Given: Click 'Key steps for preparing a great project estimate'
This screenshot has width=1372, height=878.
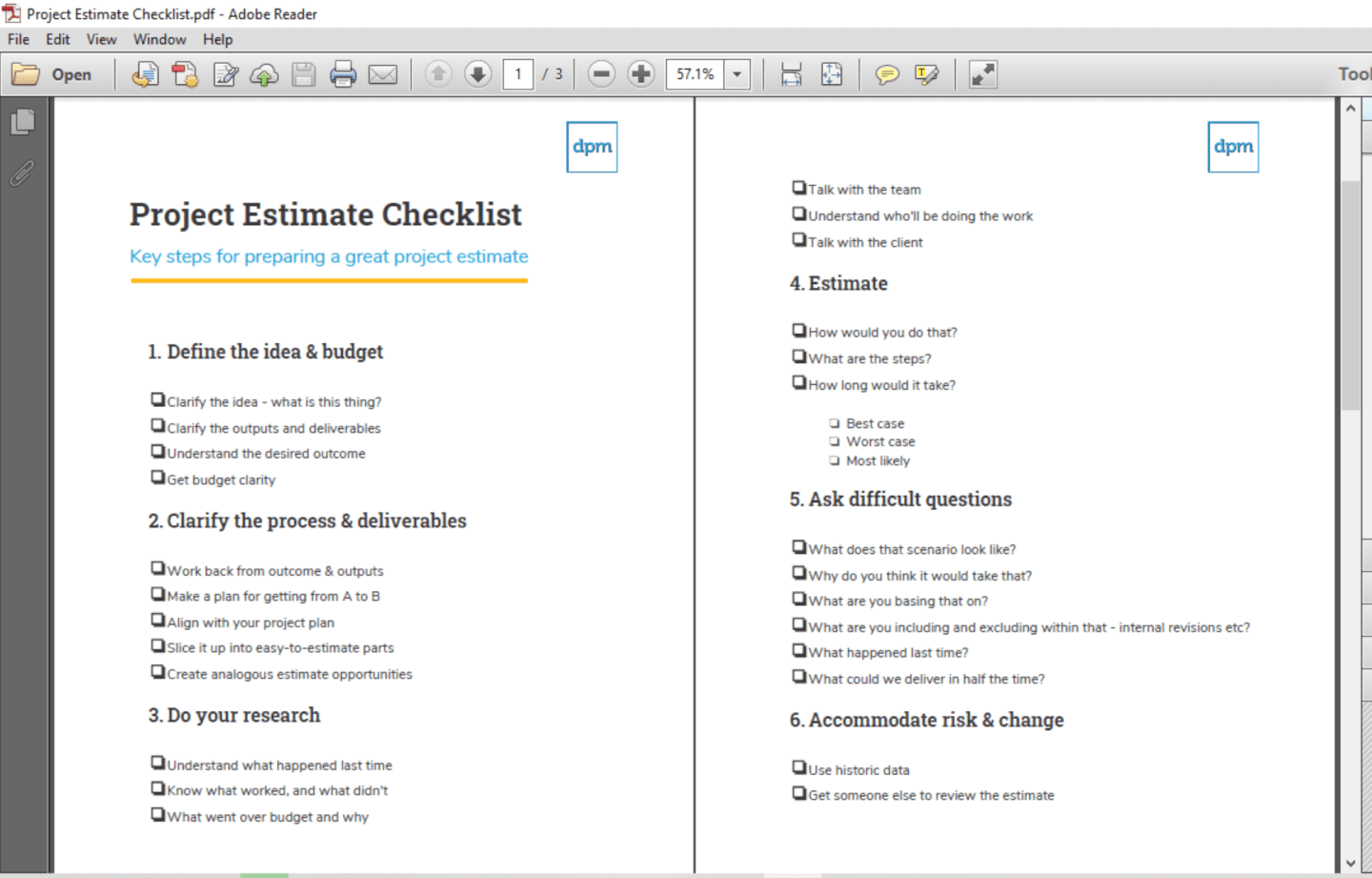Looking at the screenshot, I should tap(329, 256).
